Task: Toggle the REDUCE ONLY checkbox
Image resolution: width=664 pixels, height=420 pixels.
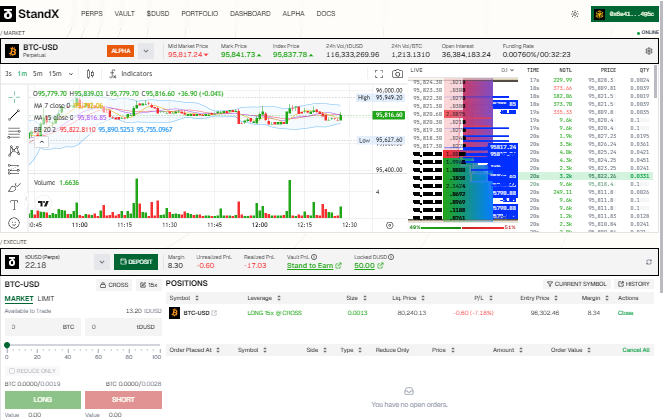Action: coord(12,371)
